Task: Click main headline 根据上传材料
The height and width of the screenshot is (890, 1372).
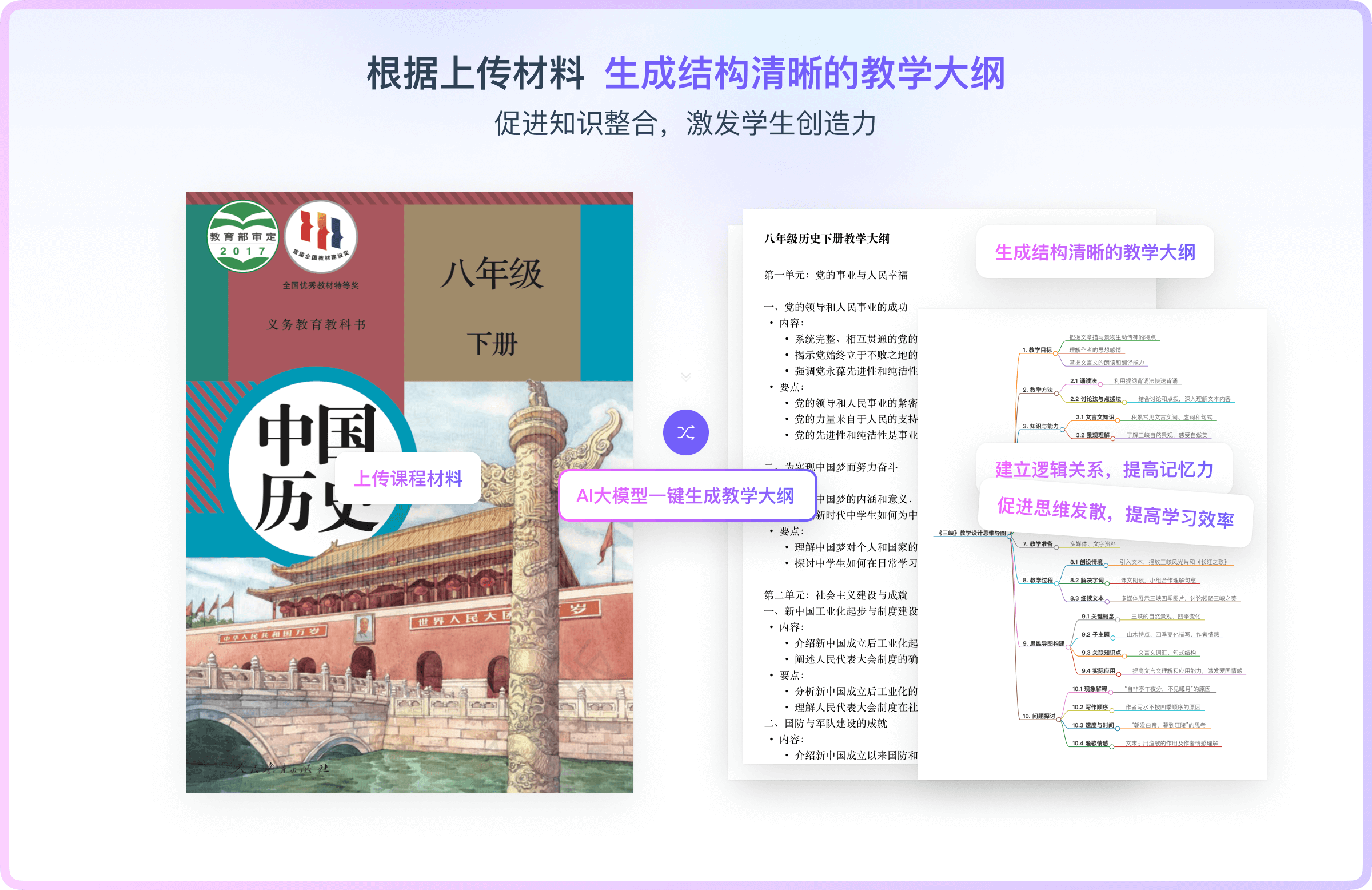Action: 476,73
